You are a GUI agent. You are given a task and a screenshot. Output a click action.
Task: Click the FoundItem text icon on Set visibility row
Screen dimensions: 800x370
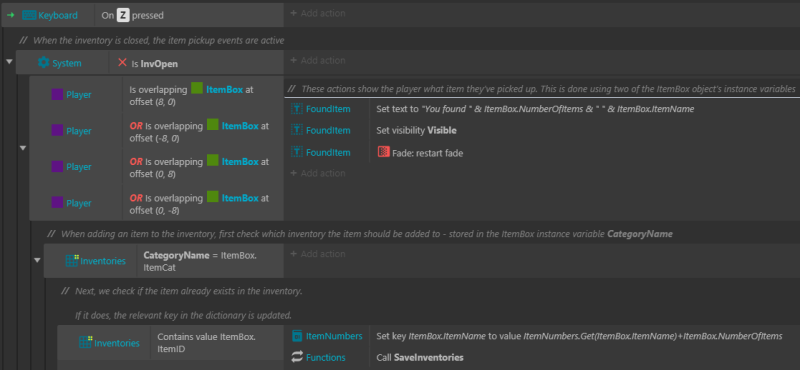(297, 130)
